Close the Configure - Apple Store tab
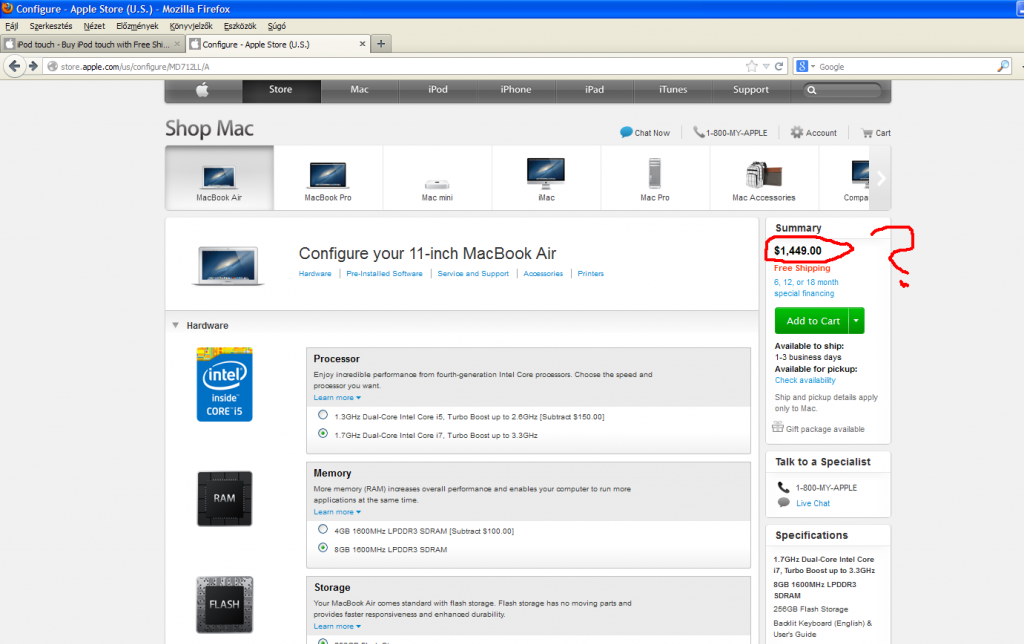This screenshot has width=1024, height=644. pyautogui.click(x=362, y=44)
